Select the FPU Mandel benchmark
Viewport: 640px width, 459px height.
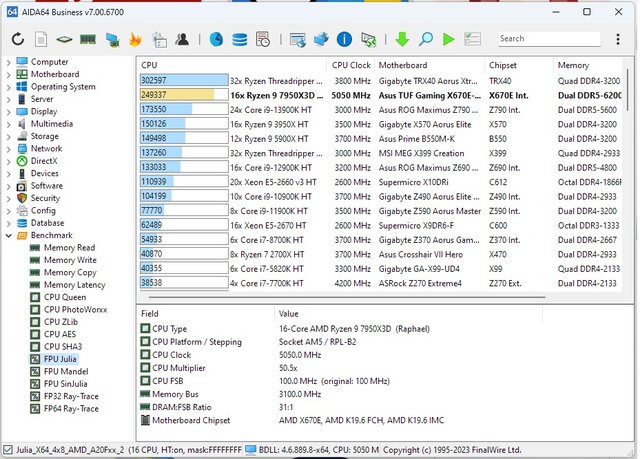click(x=68, y=372)
